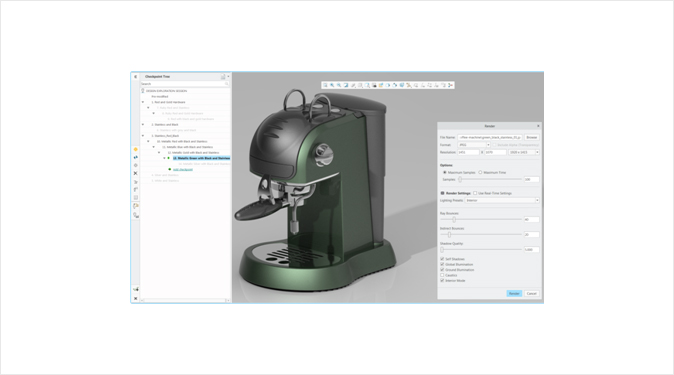
Task: Collapse the Checkpoint Tree panel arrow
Action: 135,77
